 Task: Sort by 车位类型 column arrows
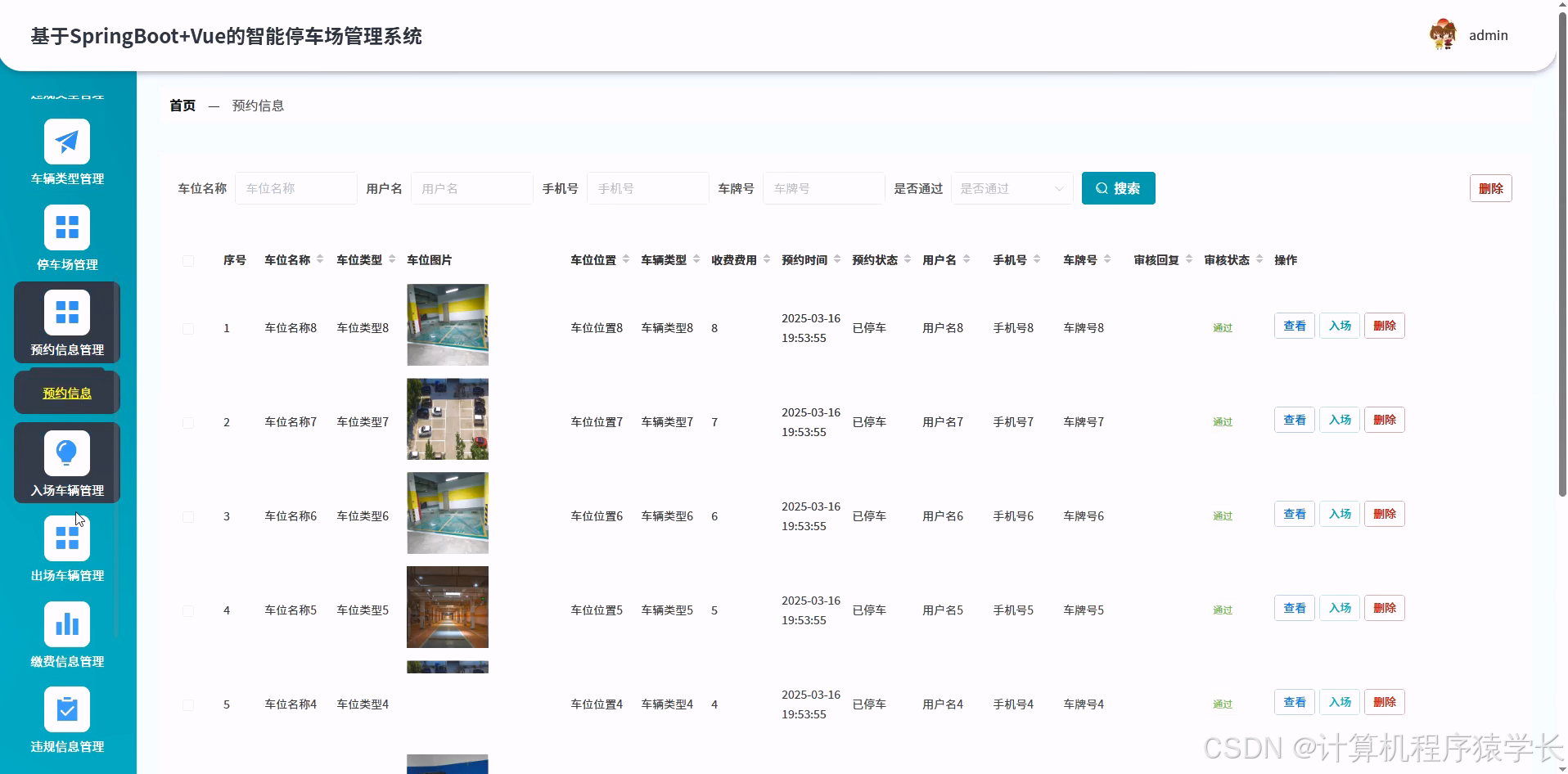click(x=392, y=259)
